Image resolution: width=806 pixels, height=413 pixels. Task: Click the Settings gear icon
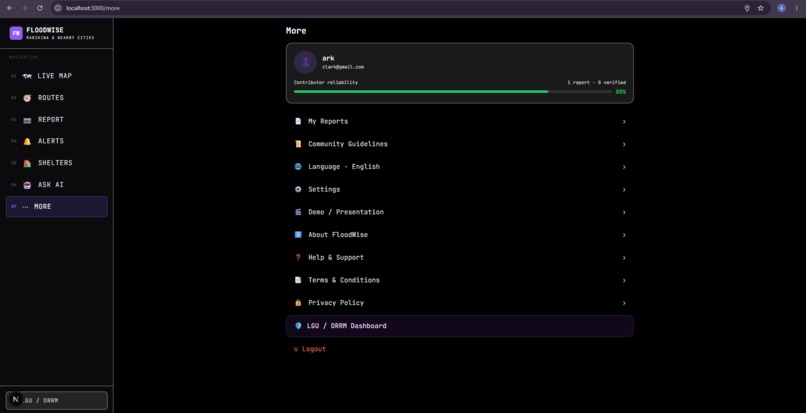(298, 189)
